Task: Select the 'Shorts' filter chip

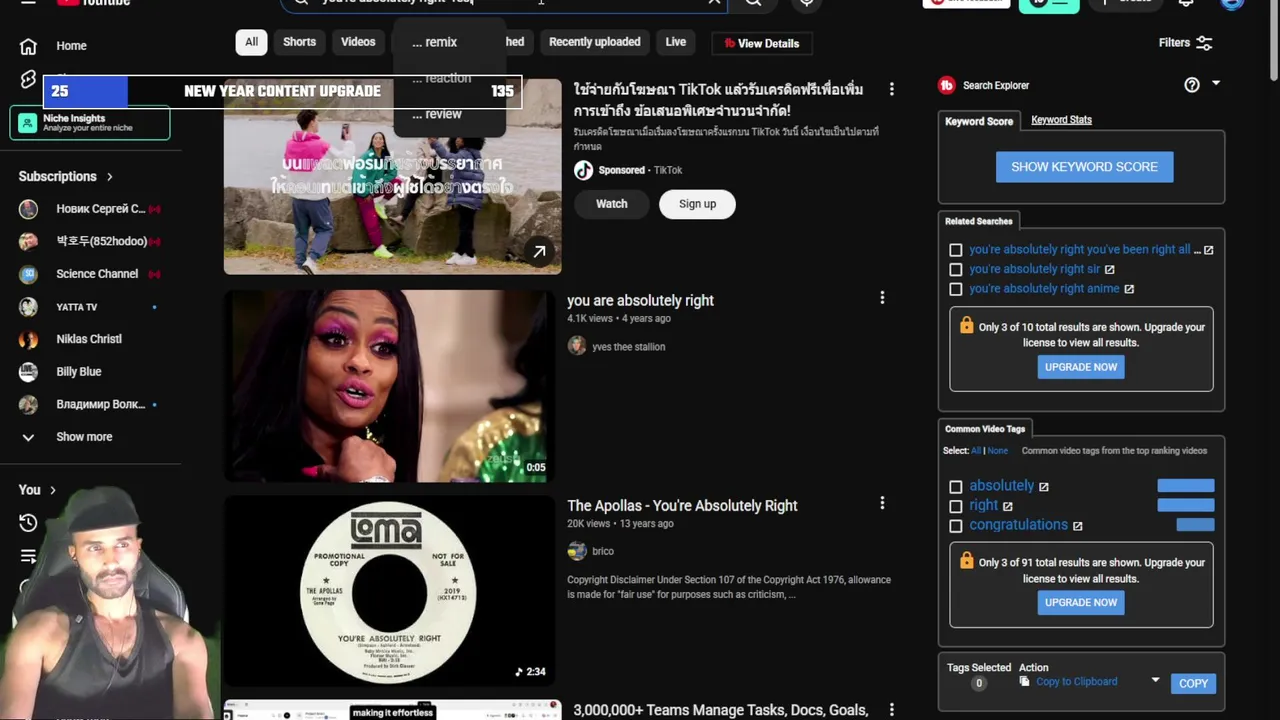Action: coord(299,42)
